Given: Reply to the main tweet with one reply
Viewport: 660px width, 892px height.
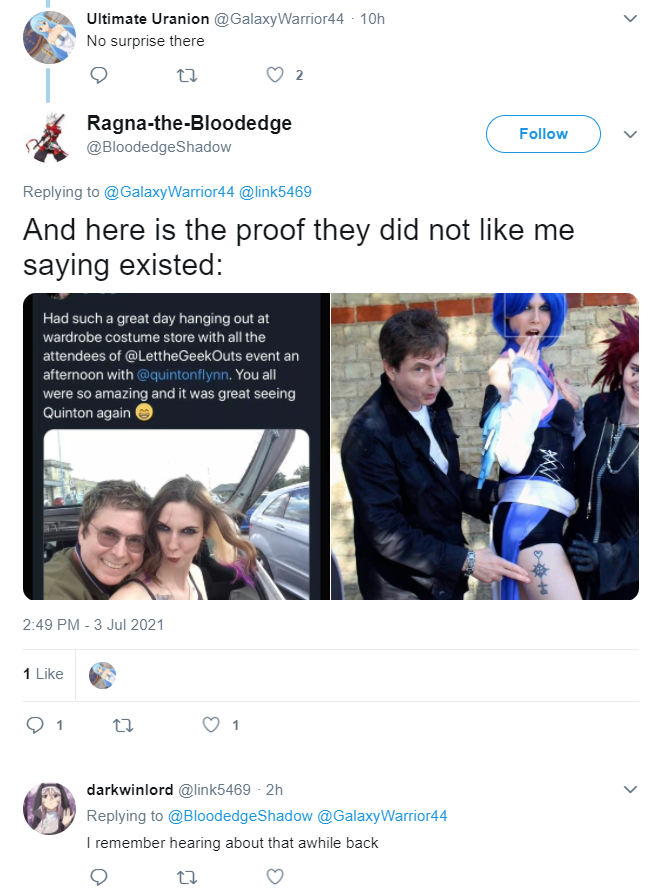Looking at the screenshot, I should tap(35, 725).
